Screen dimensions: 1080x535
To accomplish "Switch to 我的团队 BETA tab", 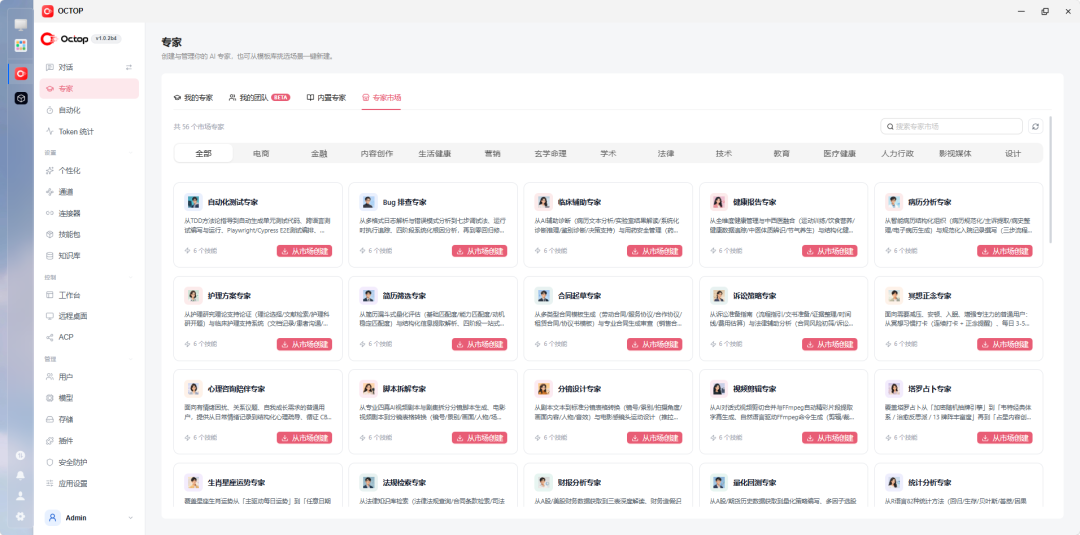I will click(260, 98).
